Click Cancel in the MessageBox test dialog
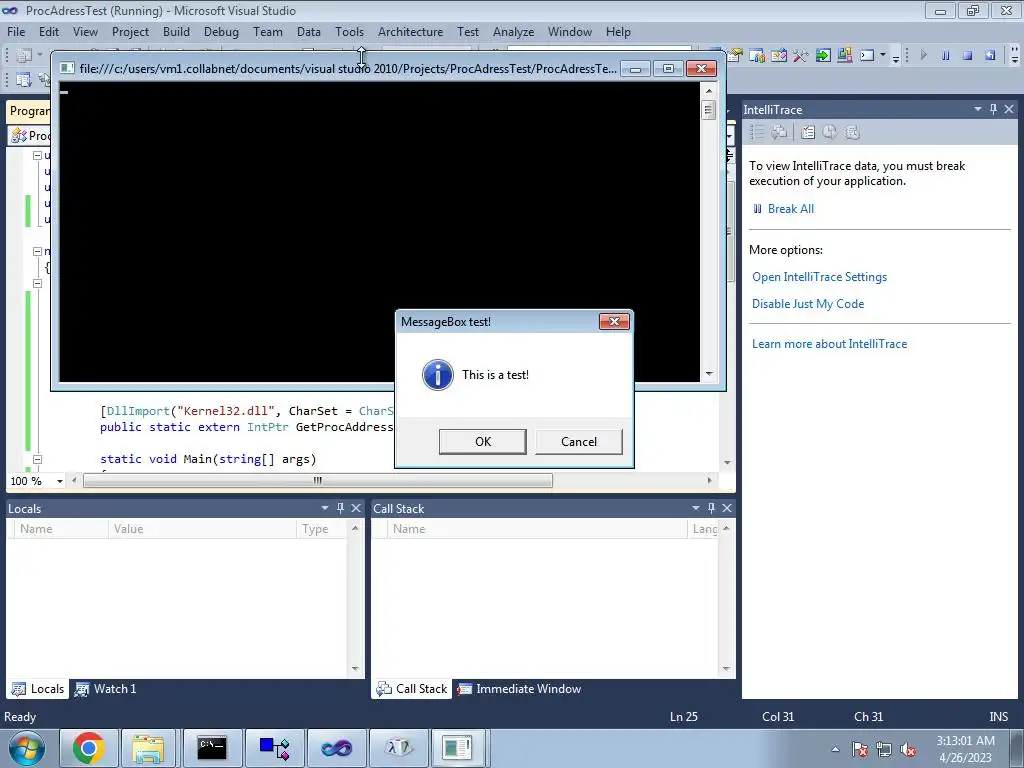Image resolution: width=1024 pixels, height=768 pixels. [579, 441]
